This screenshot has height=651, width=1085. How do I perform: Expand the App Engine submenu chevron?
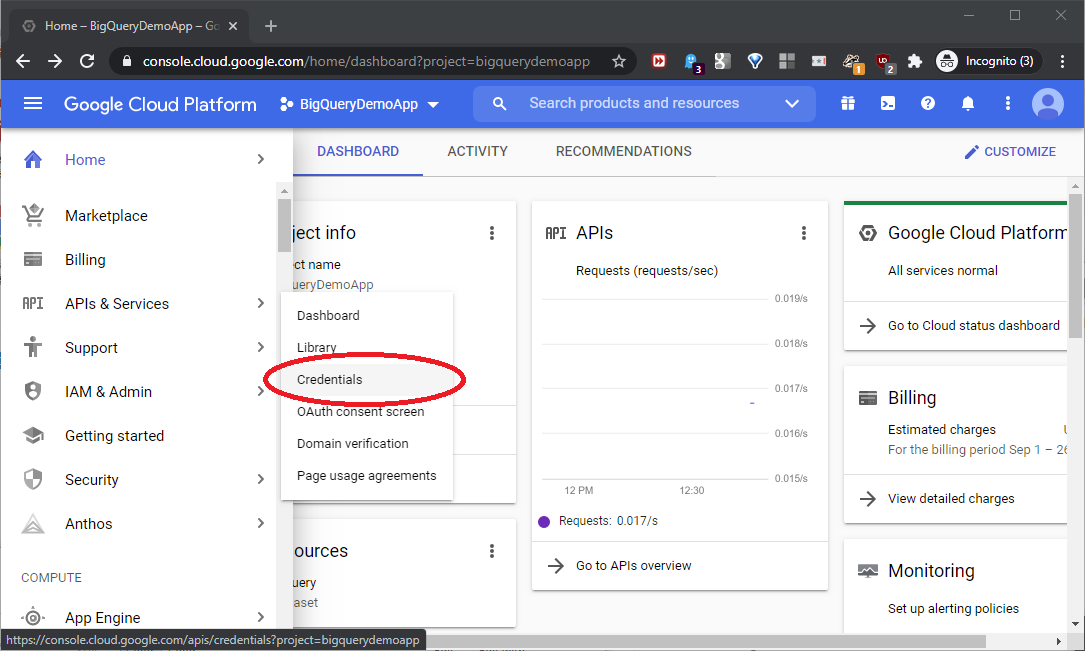260,616
